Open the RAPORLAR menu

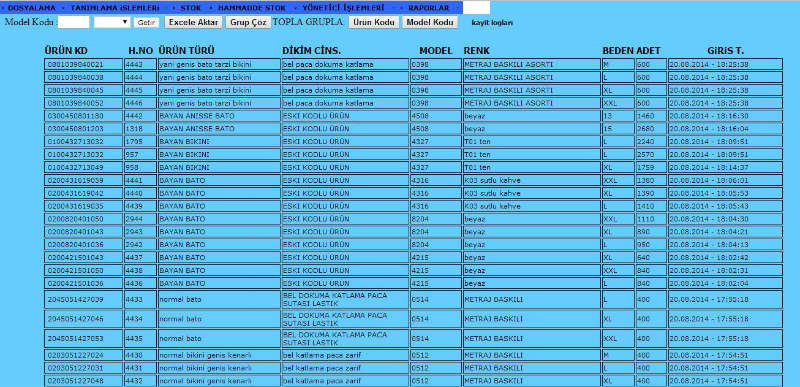pos(429,8)
